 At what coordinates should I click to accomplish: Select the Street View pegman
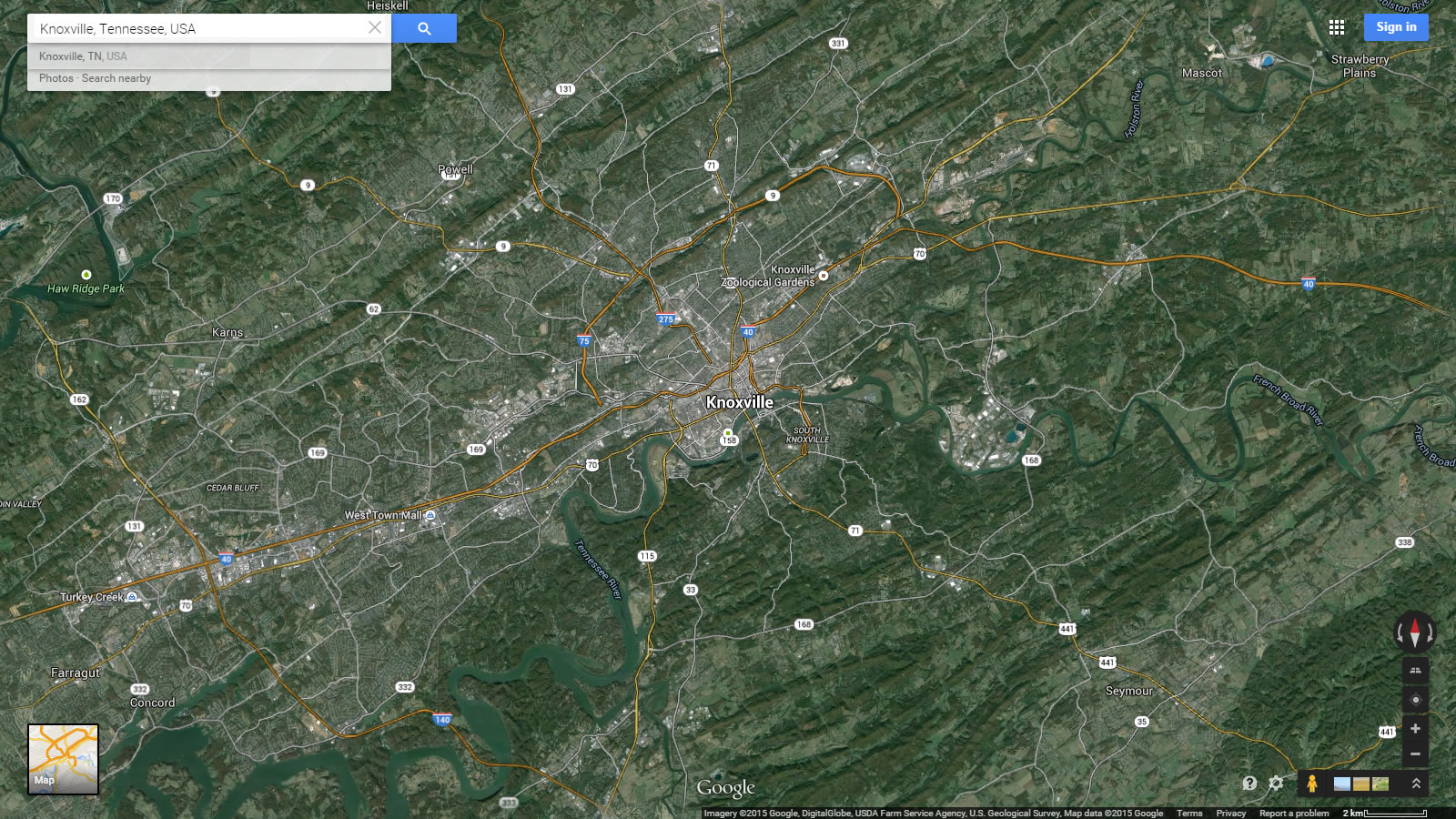[1311, 784]
